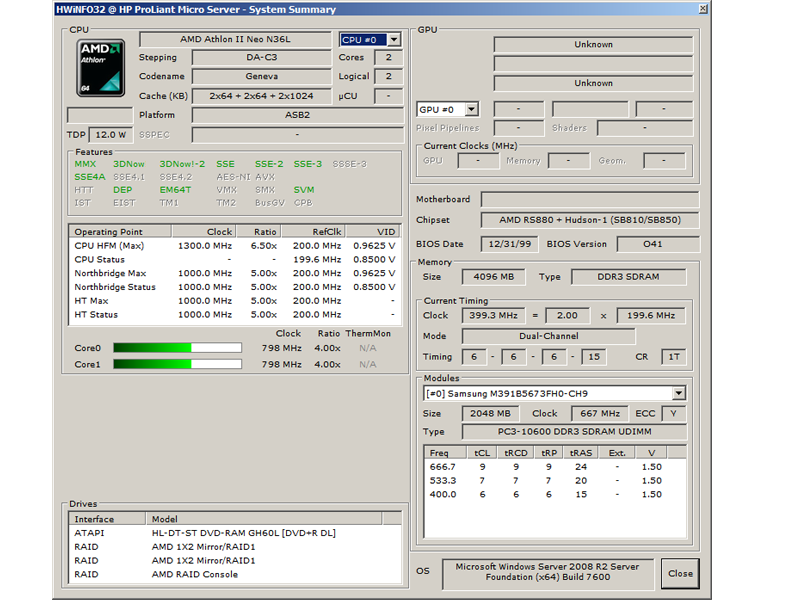Click the CR 1T field
The image size is (800, 600).
point(674,357)
